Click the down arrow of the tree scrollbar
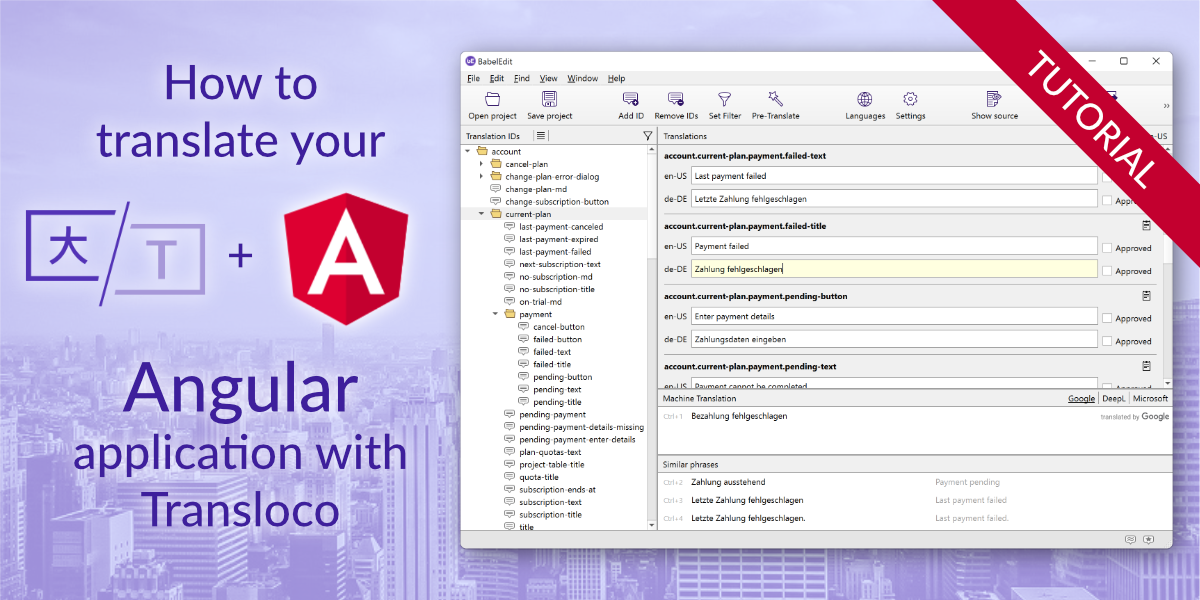 click(x=652, y=525)
